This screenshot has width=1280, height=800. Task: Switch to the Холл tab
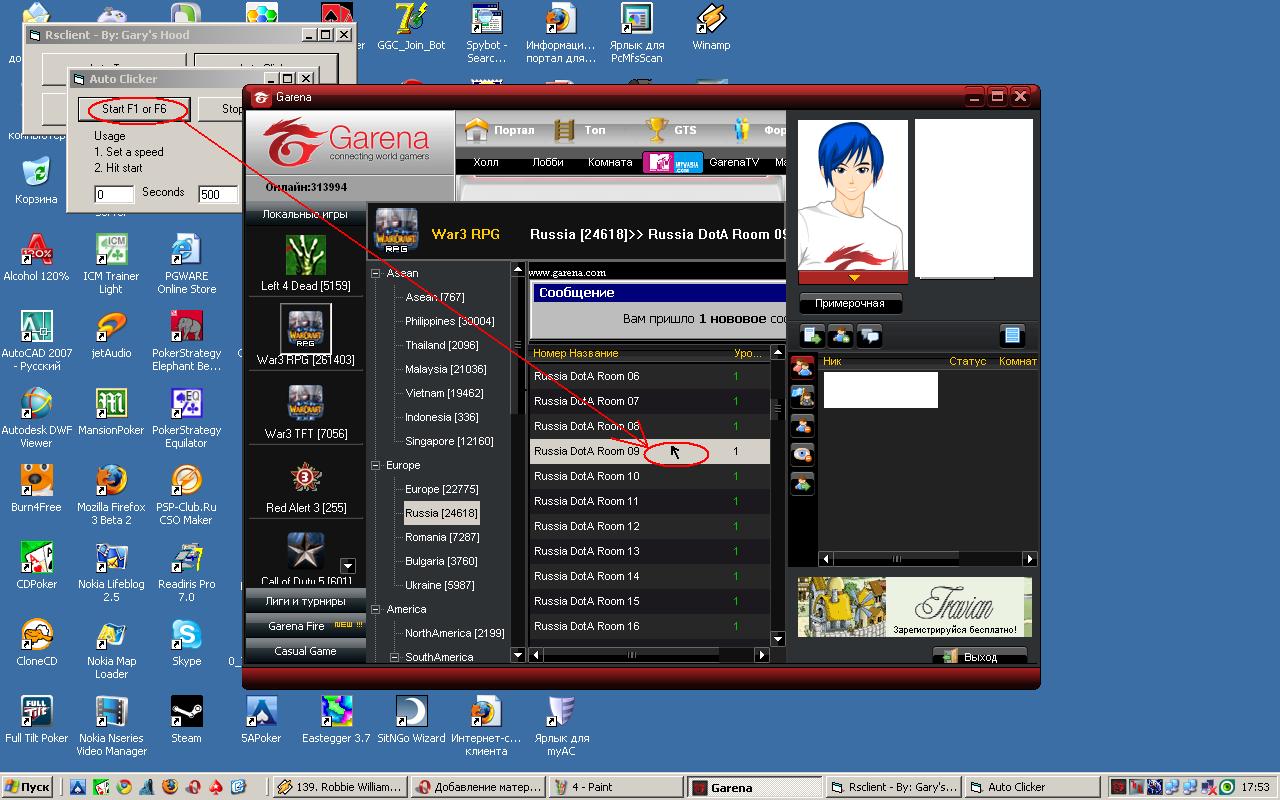coord(486,162)
